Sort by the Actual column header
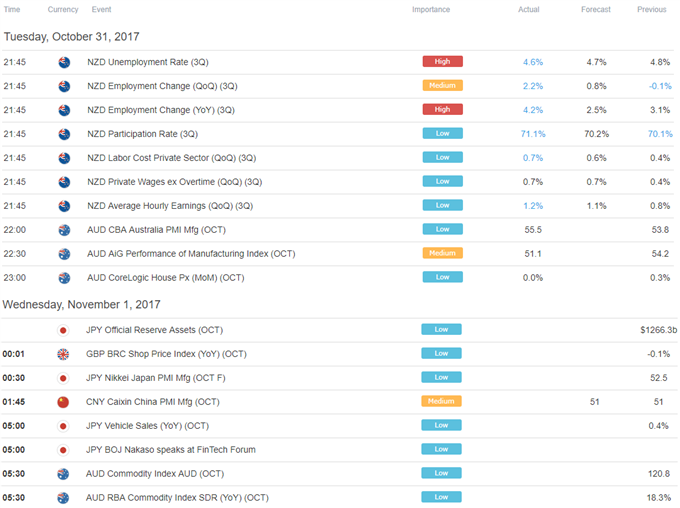Image resolution: width=680 pixels, height=508 pixels. [529, 10]
